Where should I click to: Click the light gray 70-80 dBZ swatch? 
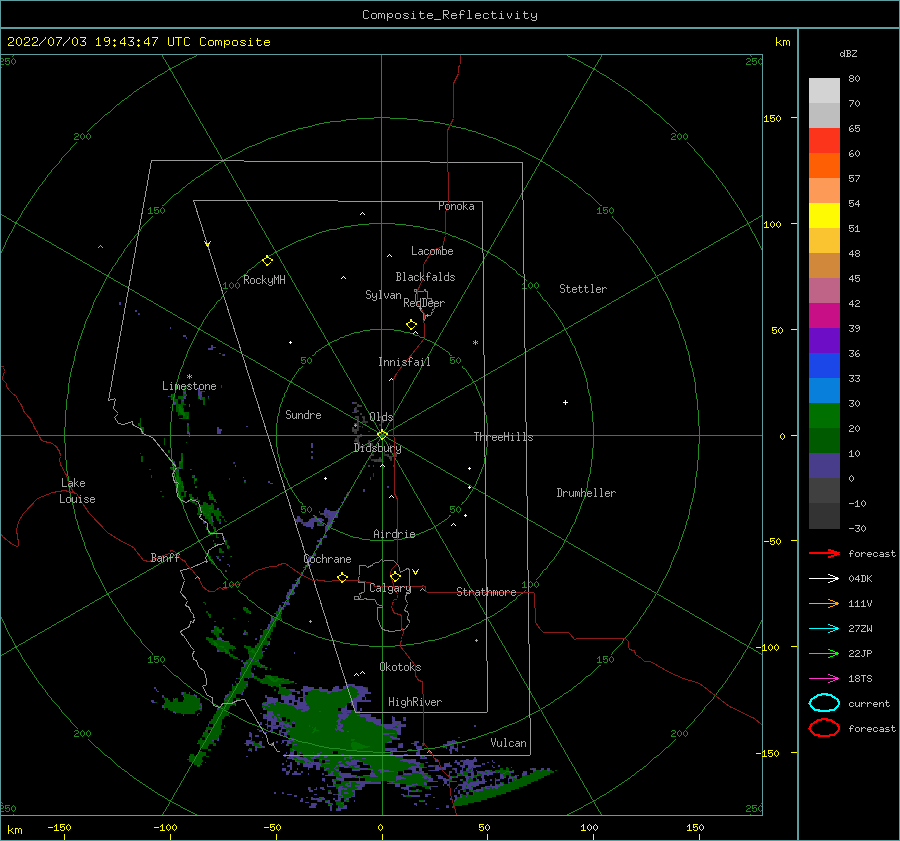click(824, 91)
